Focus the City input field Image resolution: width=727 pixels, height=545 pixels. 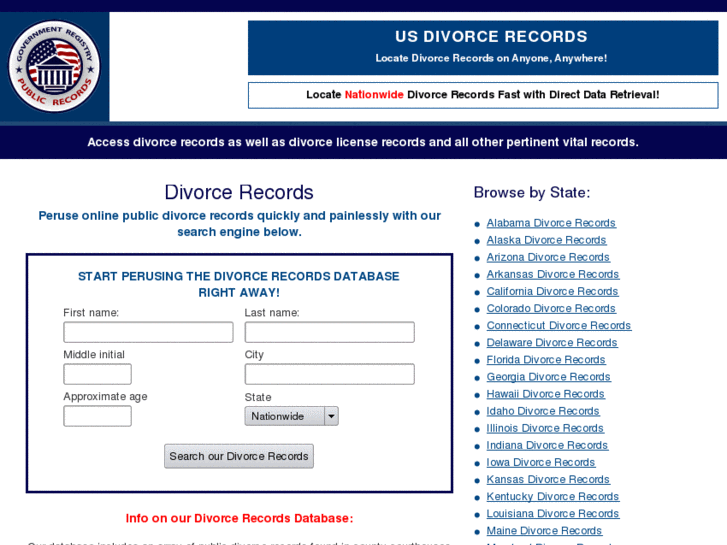[x=330, y=374]
